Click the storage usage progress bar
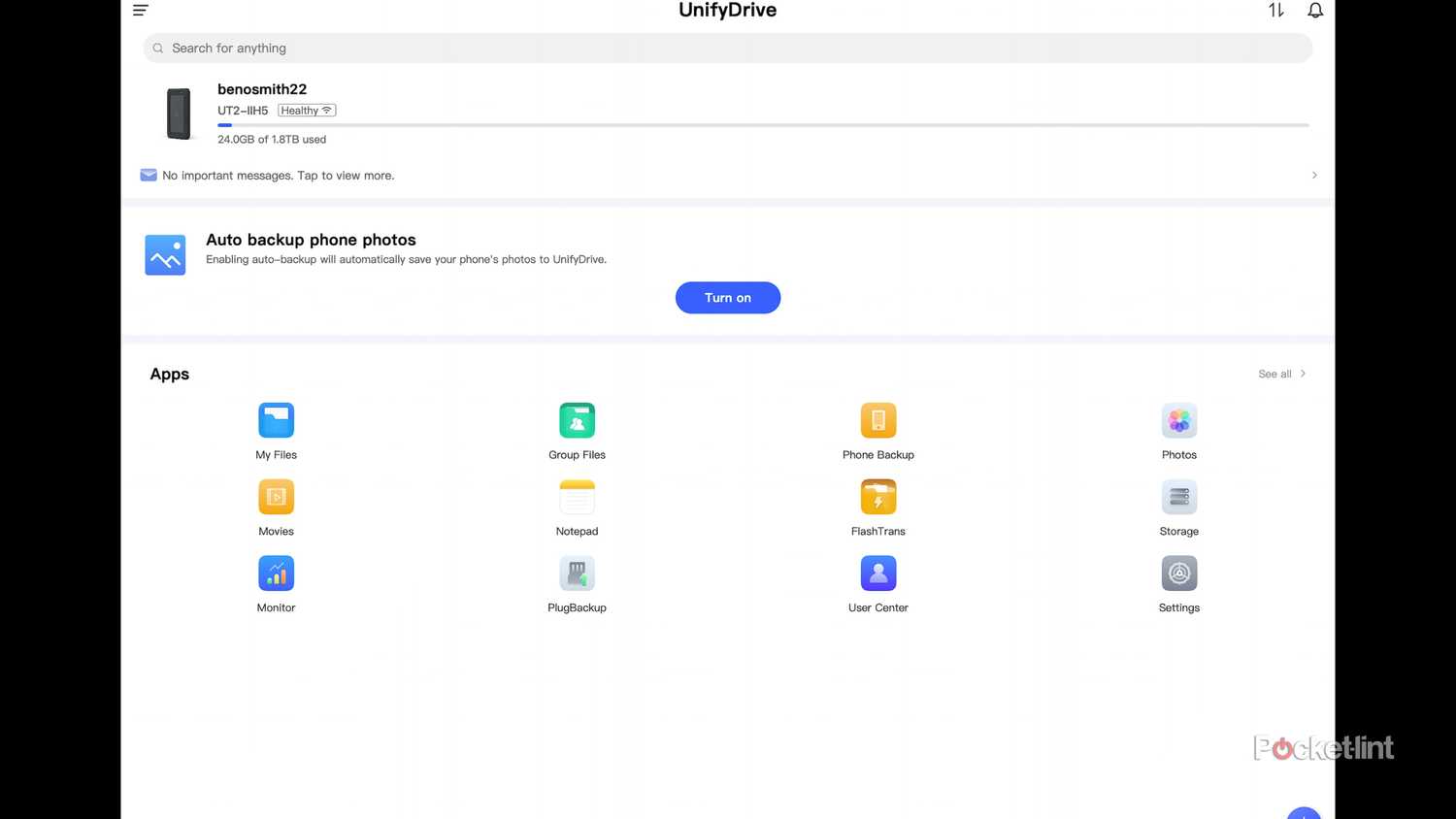Image resolution: width=1456 pixels, height=819 pixels. (x=763, y=125)
